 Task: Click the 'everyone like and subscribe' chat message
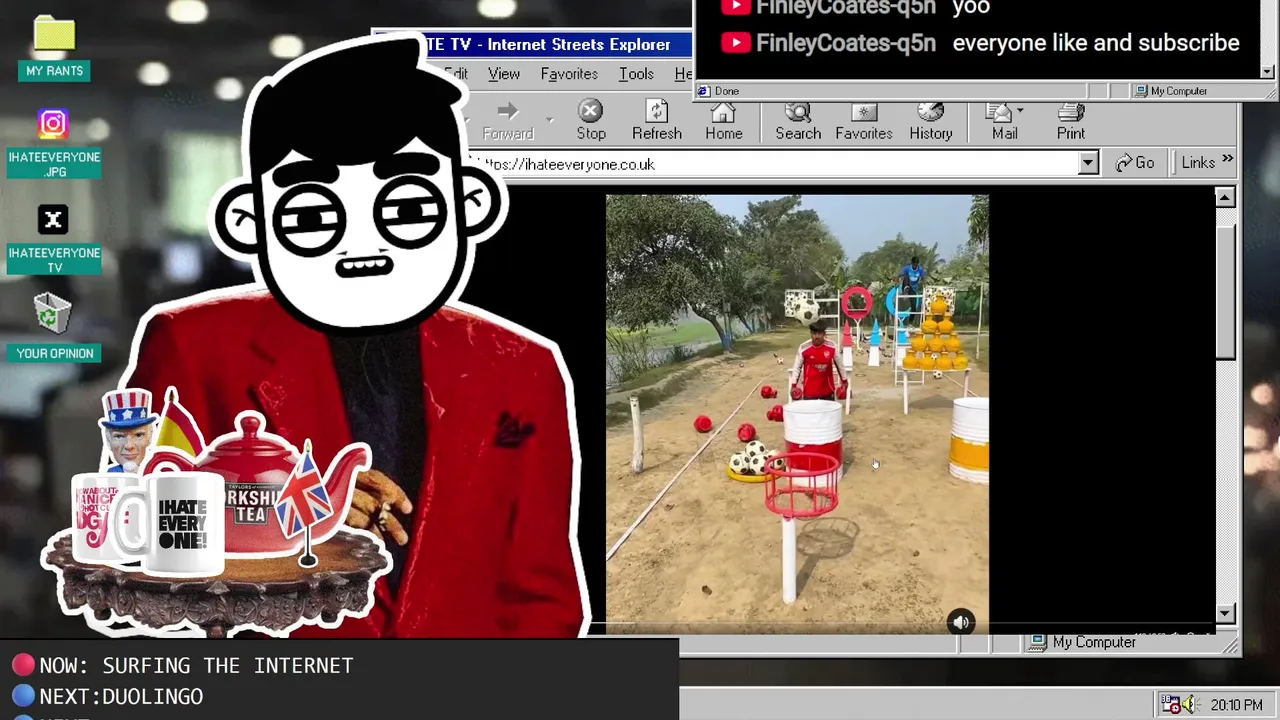1096,43
